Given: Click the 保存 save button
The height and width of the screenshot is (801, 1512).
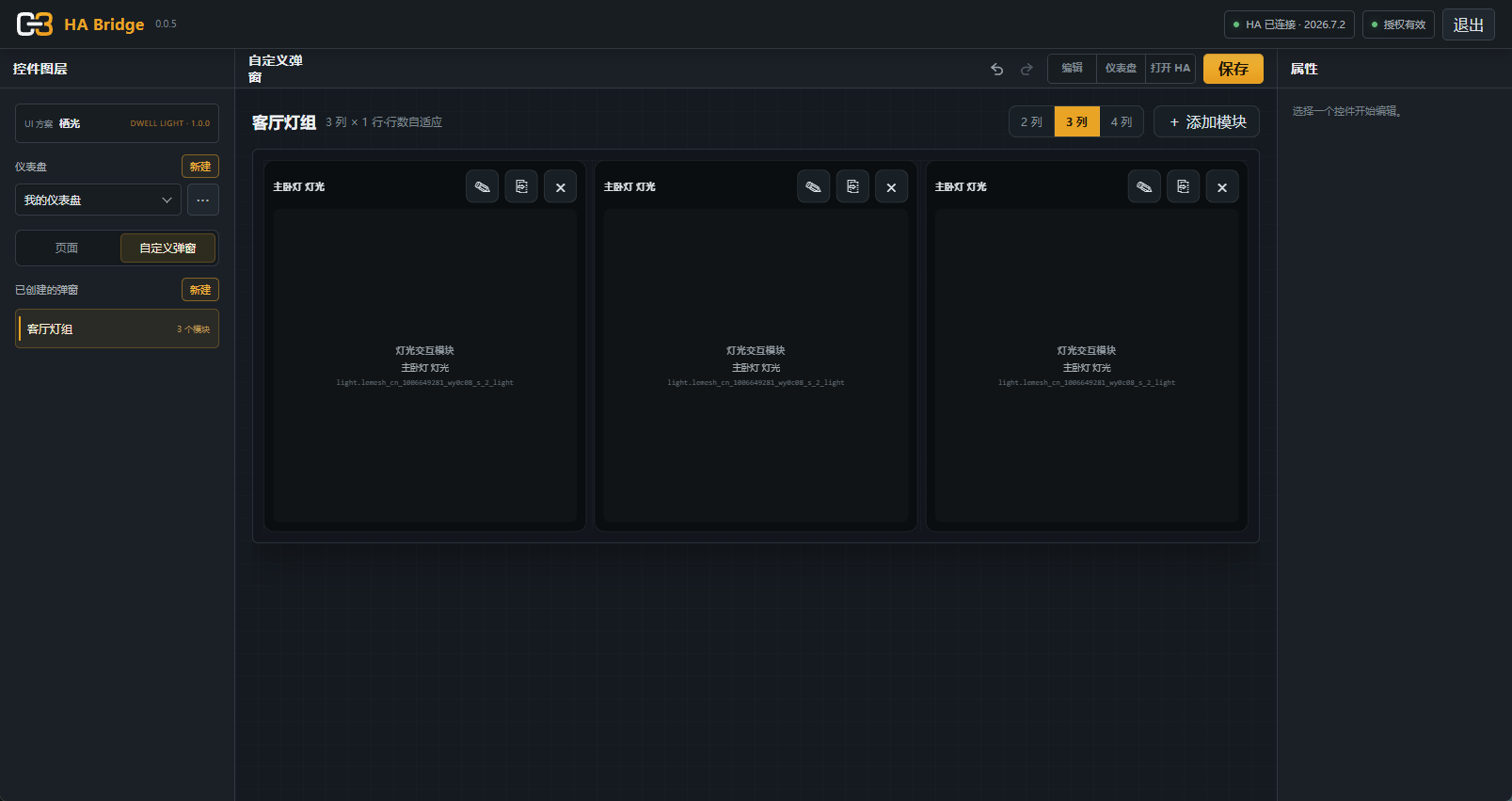Looking at the screenshot, I should (1233, 69).
